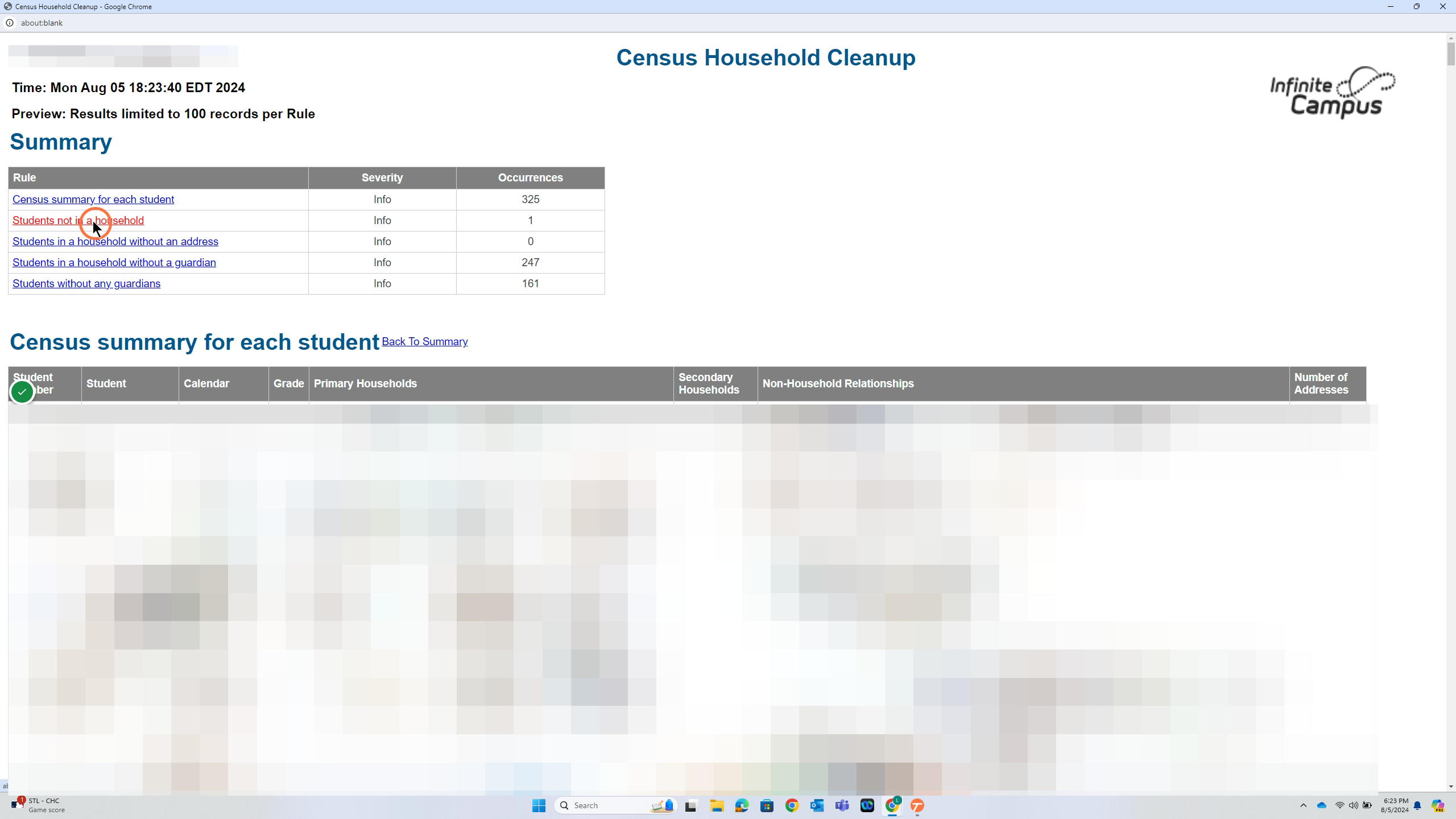Click the Back To Summary link
Viewport: 1456px width, 819px height.
point(425,342)
